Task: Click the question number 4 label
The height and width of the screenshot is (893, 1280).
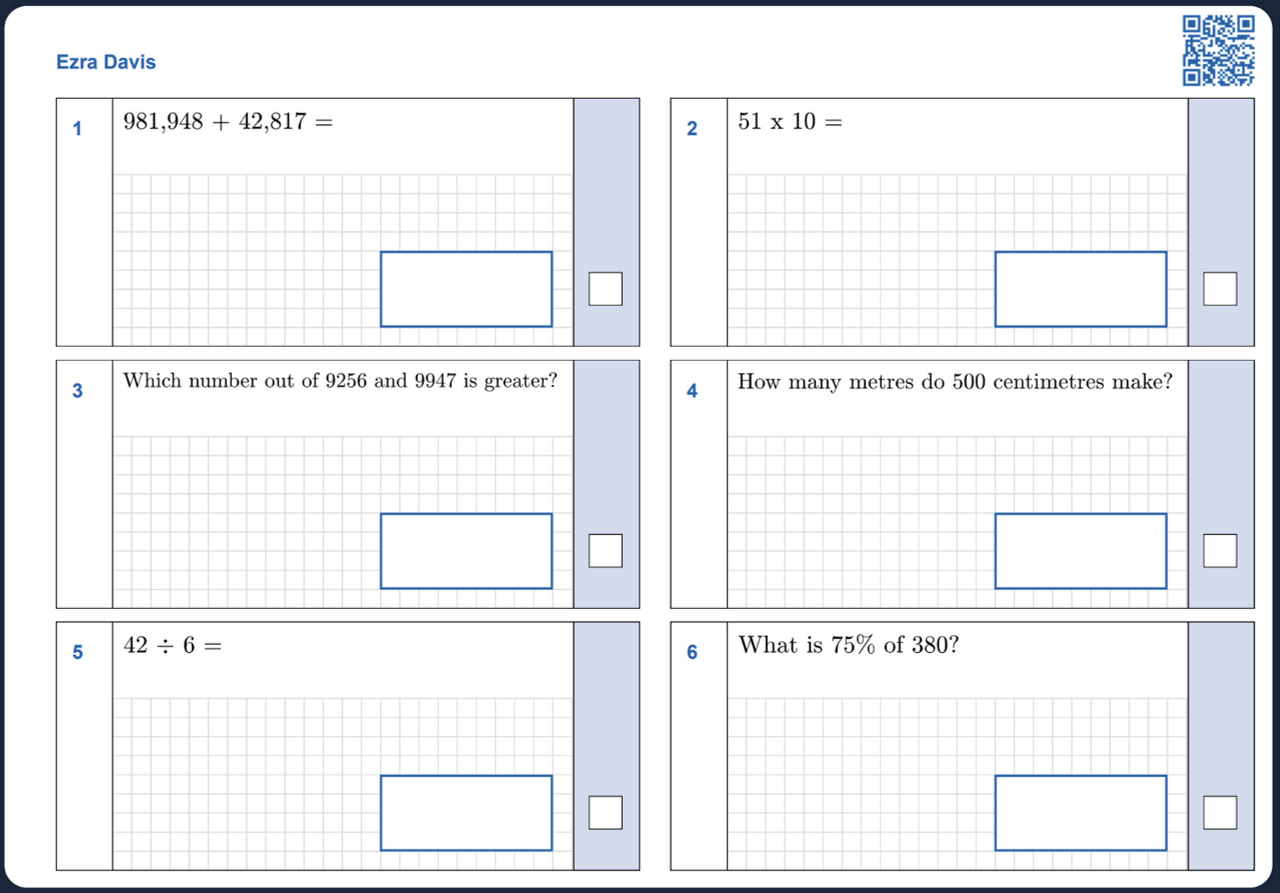Action: tap(692, 391)
